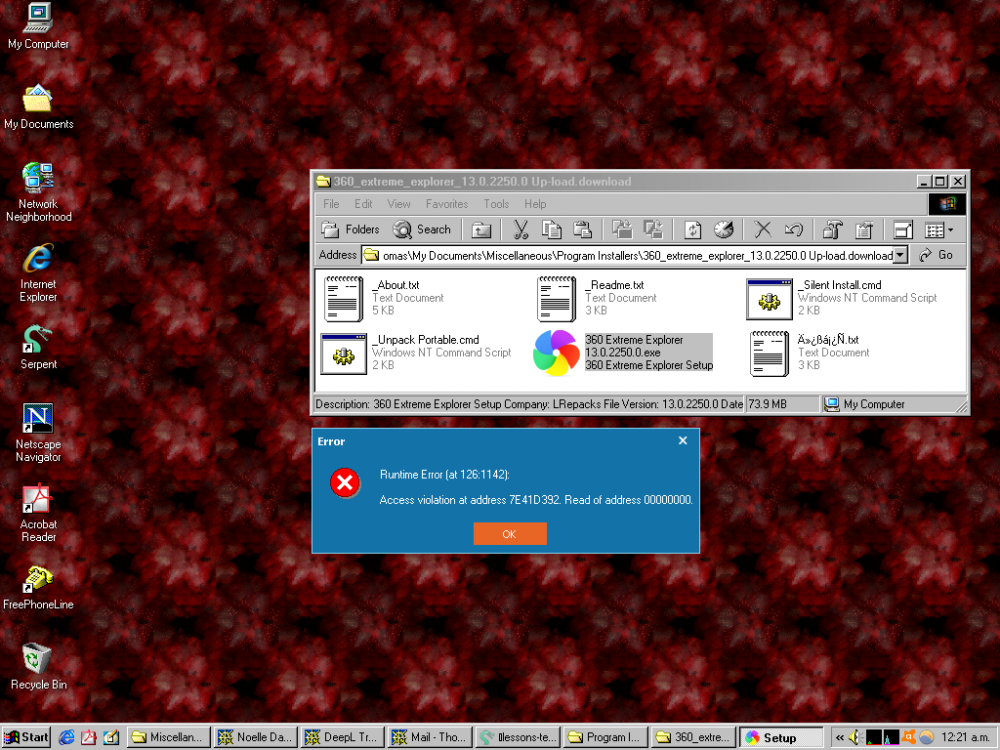The width and height of the screenshot is (1000, 750).
Task: Click the Go button beside address bar
Action: click(x=937, y=255)
